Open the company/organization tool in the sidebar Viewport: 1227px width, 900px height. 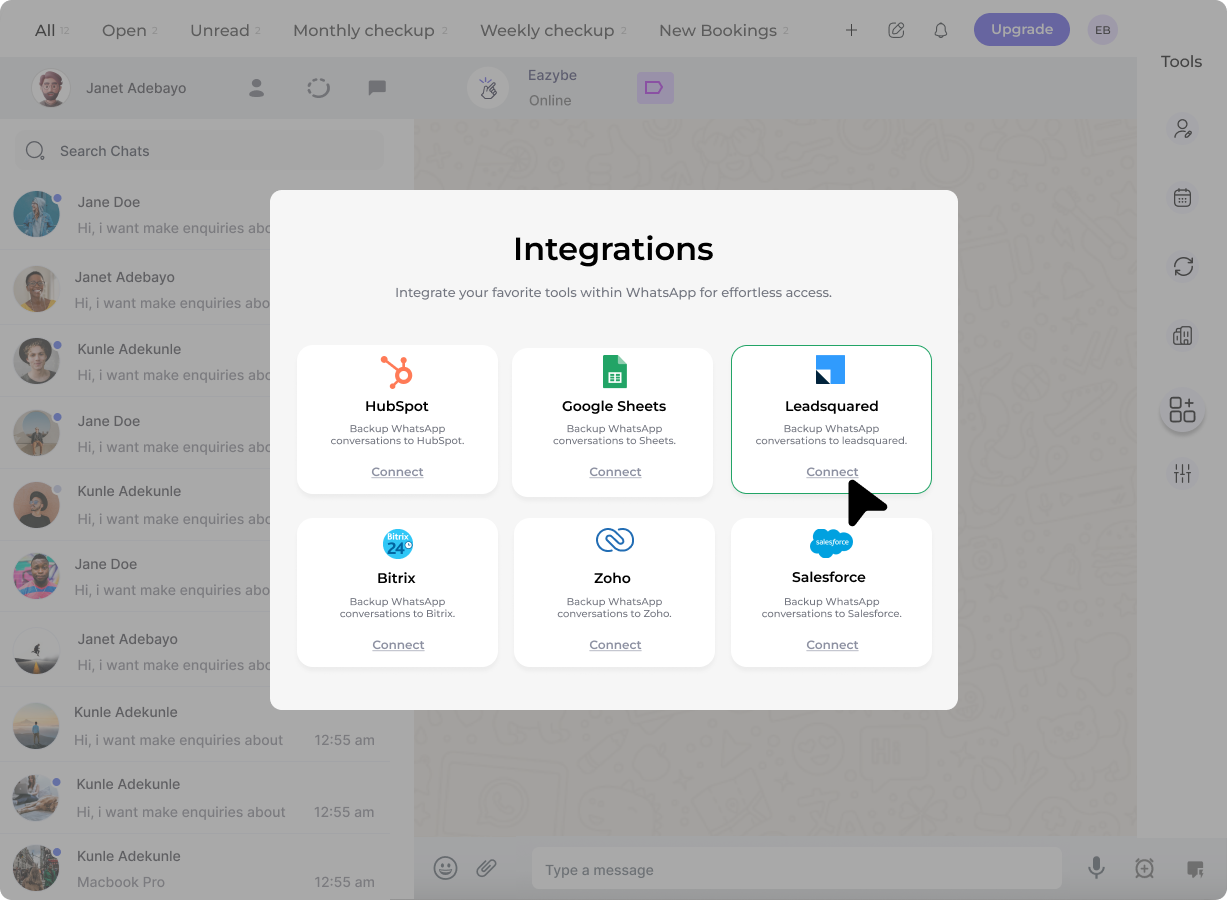1183,335
